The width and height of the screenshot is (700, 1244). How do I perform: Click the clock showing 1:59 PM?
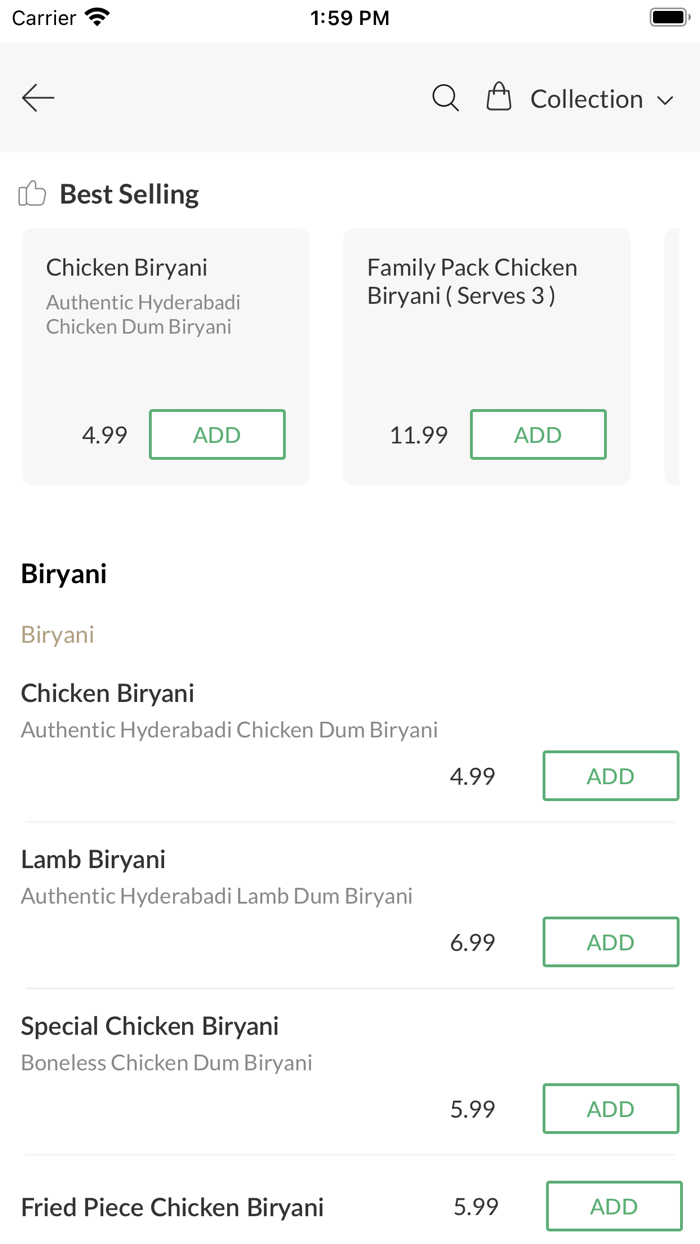(350, 16)
